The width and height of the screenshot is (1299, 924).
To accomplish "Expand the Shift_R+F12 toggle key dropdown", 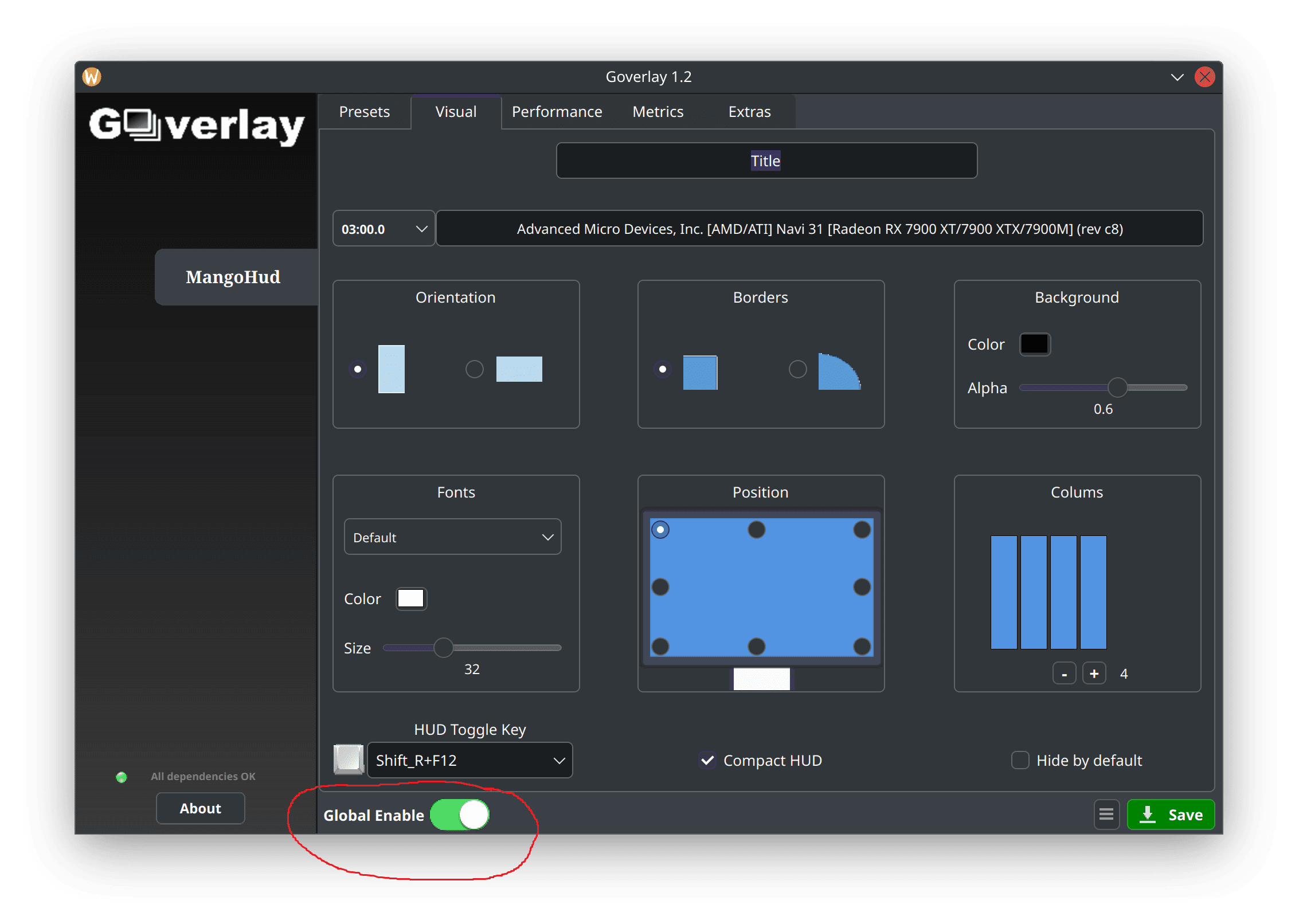I will 469,760.
